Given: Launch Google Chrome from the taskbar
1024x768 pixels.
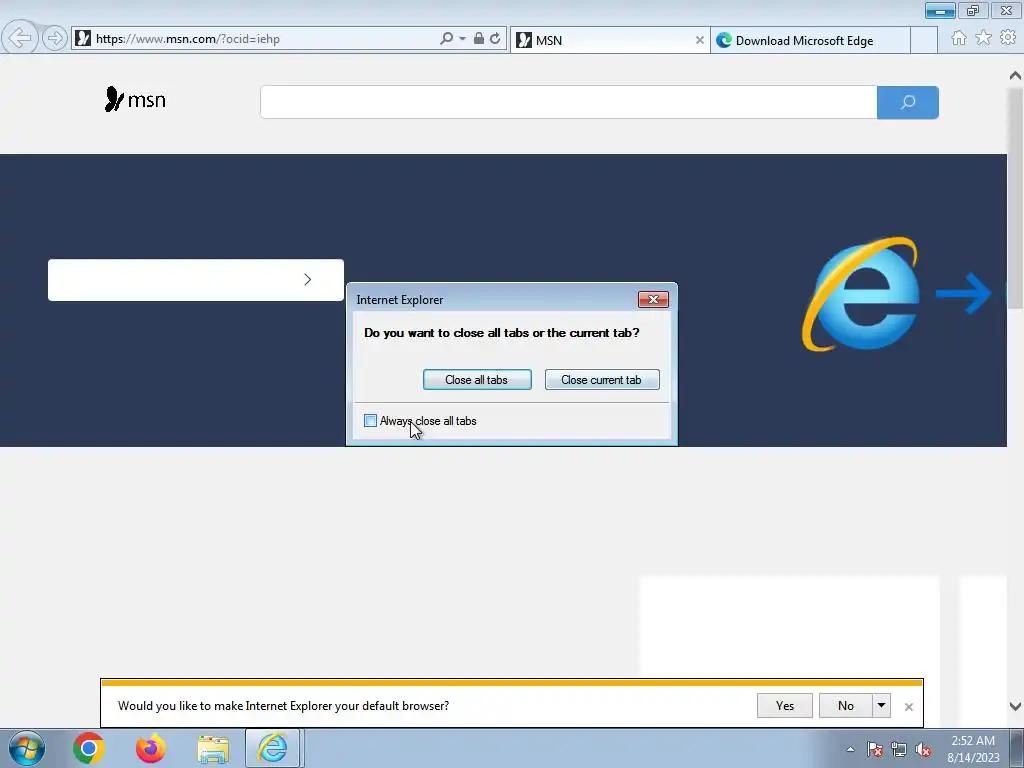Looking at the screenshot, I should click(x=89, y=748).
